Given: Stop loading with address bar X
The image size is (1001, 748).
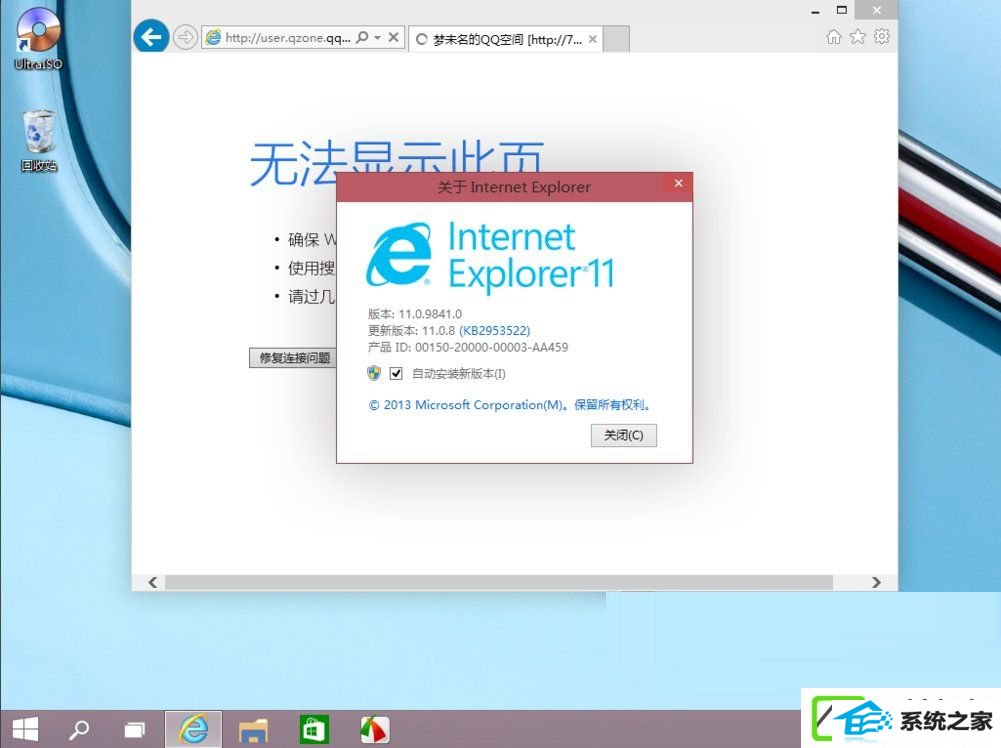Looking at the screenshot, I should coord(394,37).
